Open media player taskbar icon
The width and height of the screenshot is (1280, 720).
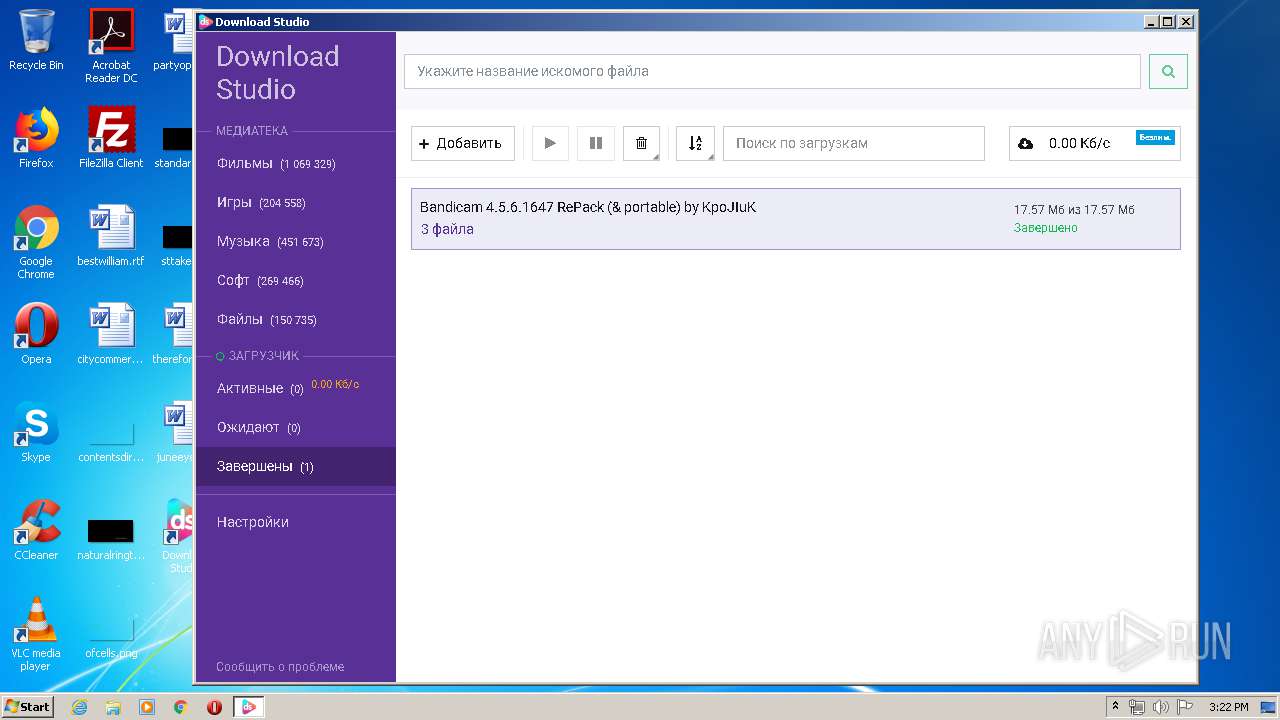(147, 707)
